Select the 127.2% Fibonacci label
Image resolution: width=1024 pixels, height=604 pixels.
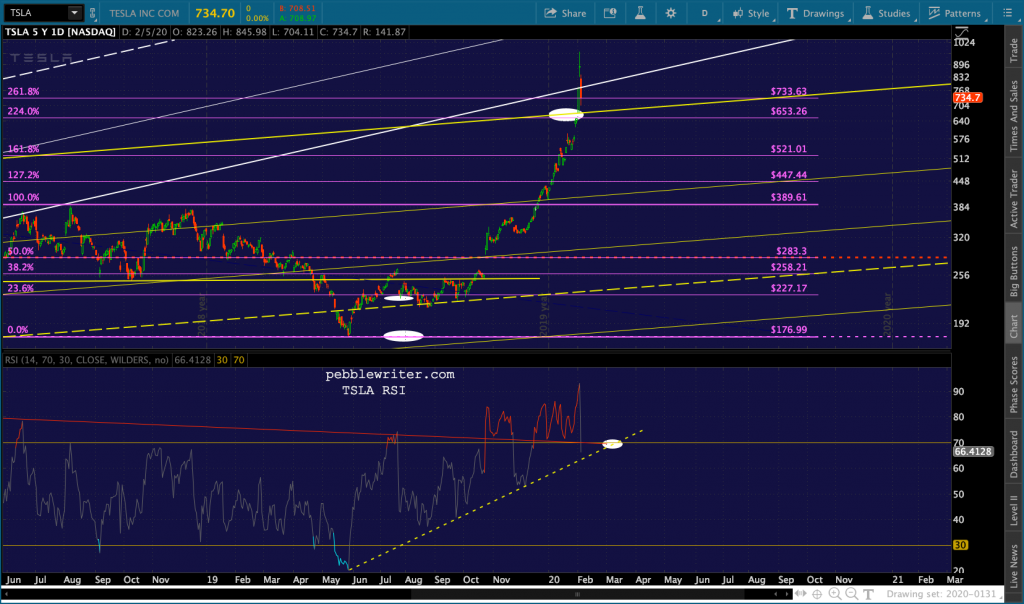[x=24, y=175]
